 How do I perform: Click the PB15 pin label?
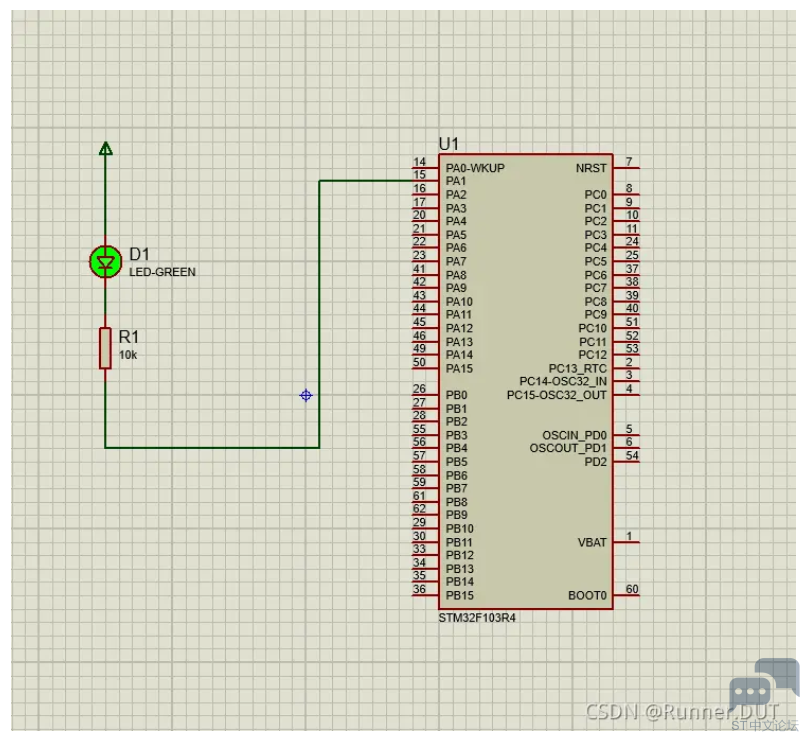pyautogui.click(x=460, y=596)
